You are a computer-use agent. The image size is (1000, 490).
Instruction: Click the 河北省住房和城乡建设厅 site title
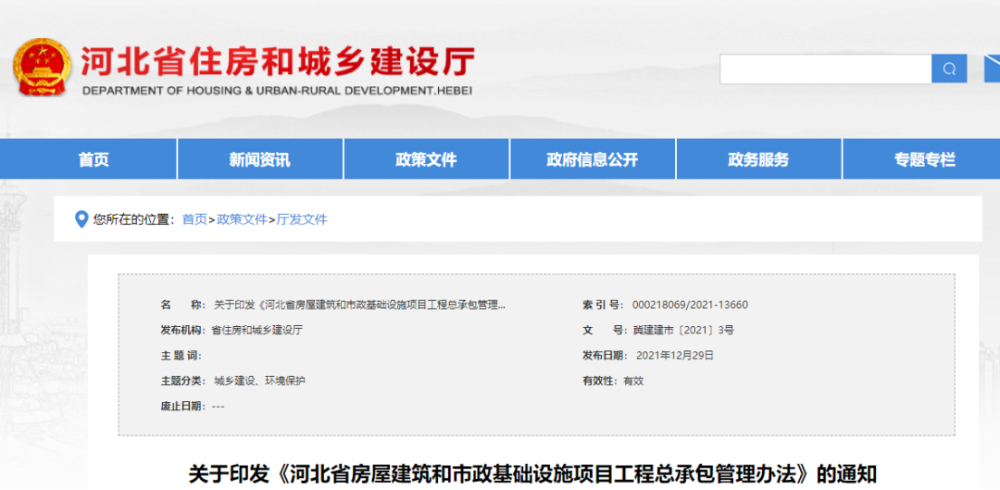pos(278,63)
